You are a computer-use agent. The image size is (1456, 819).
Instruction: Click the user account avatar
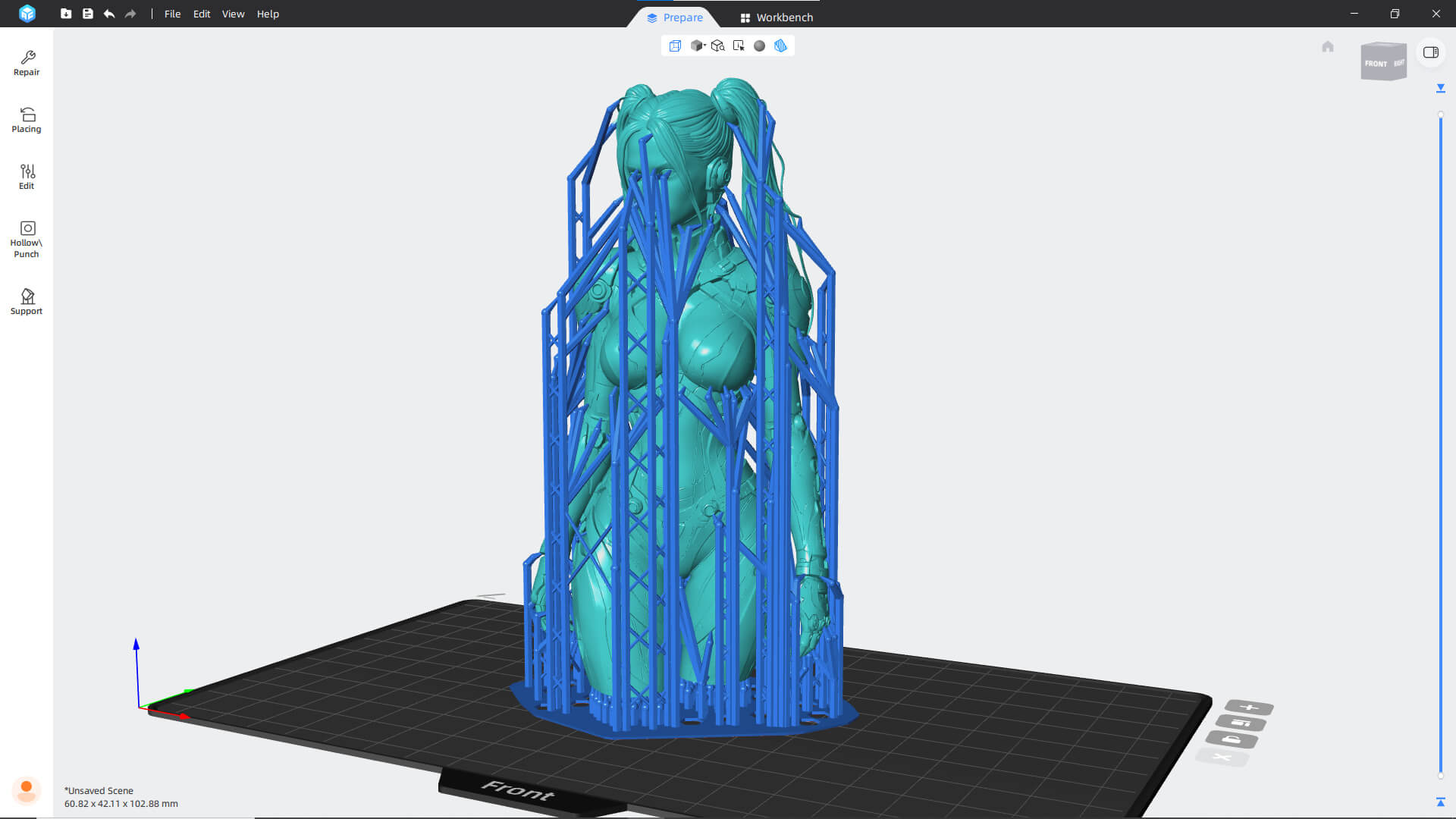27,790
